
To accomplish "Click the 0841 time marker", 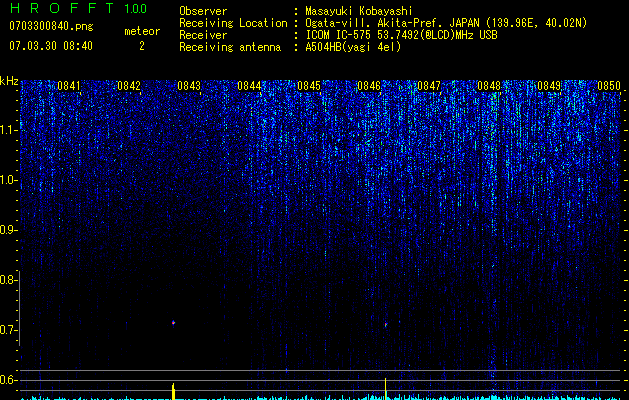I will tap(69, 86).
